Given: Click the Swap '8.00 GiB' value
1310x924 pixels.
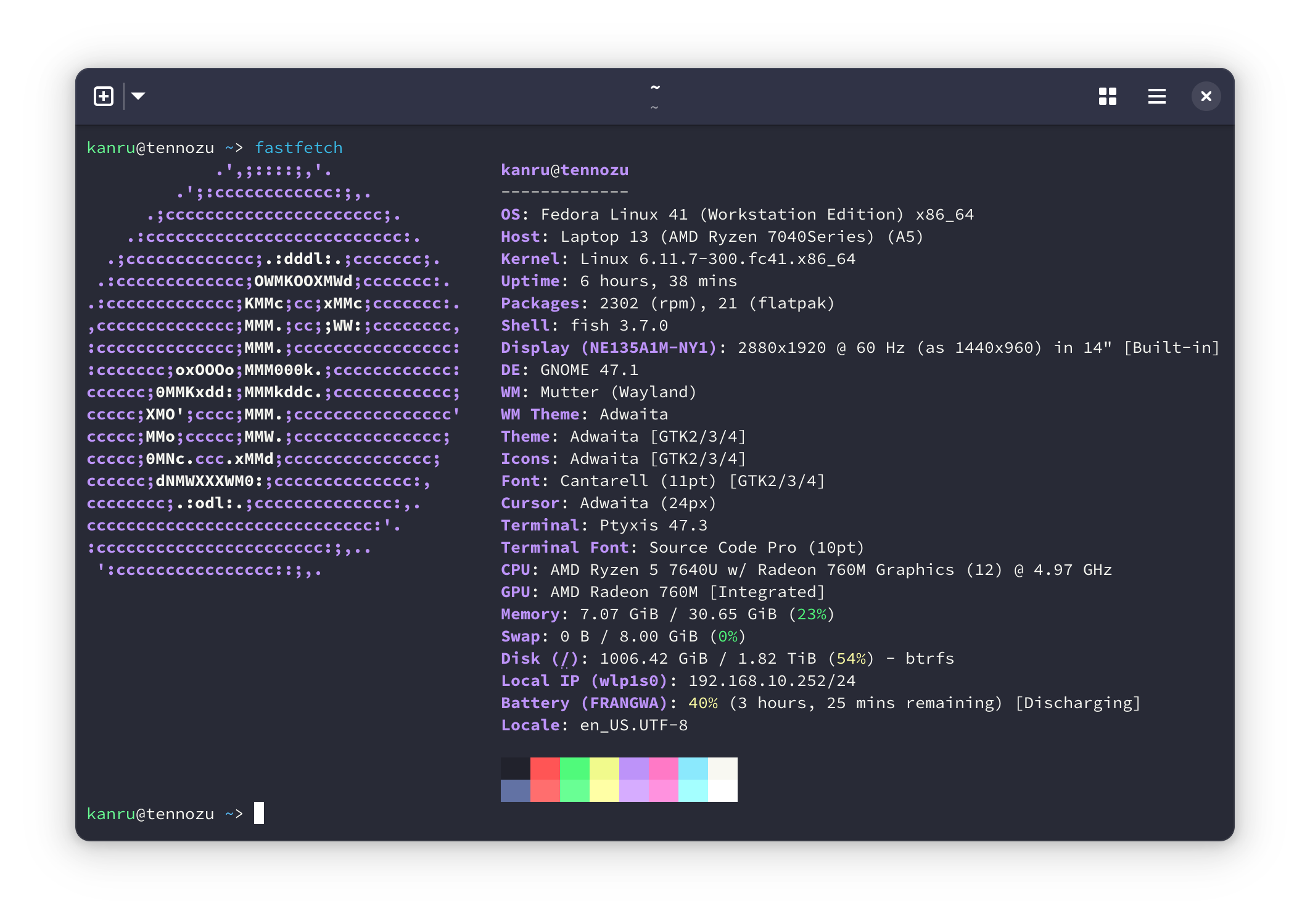Looking at the screenshot, I should pyautogui.click(x=659, y=637).
